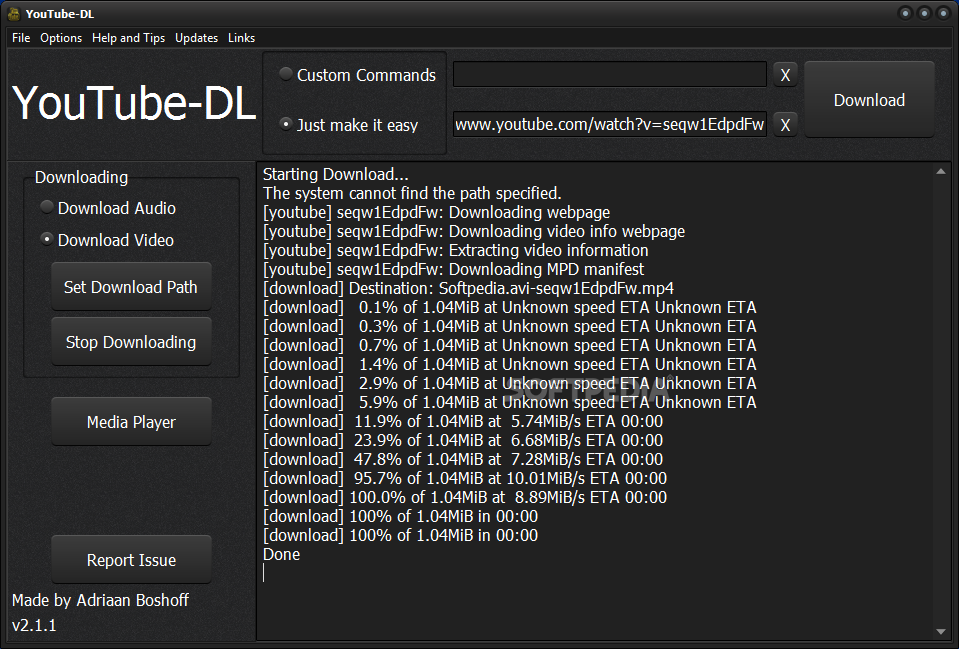Open the Options menu
The height and width of the screenshot is (649, 959).
pyautogui.click(x=61, y=38)
